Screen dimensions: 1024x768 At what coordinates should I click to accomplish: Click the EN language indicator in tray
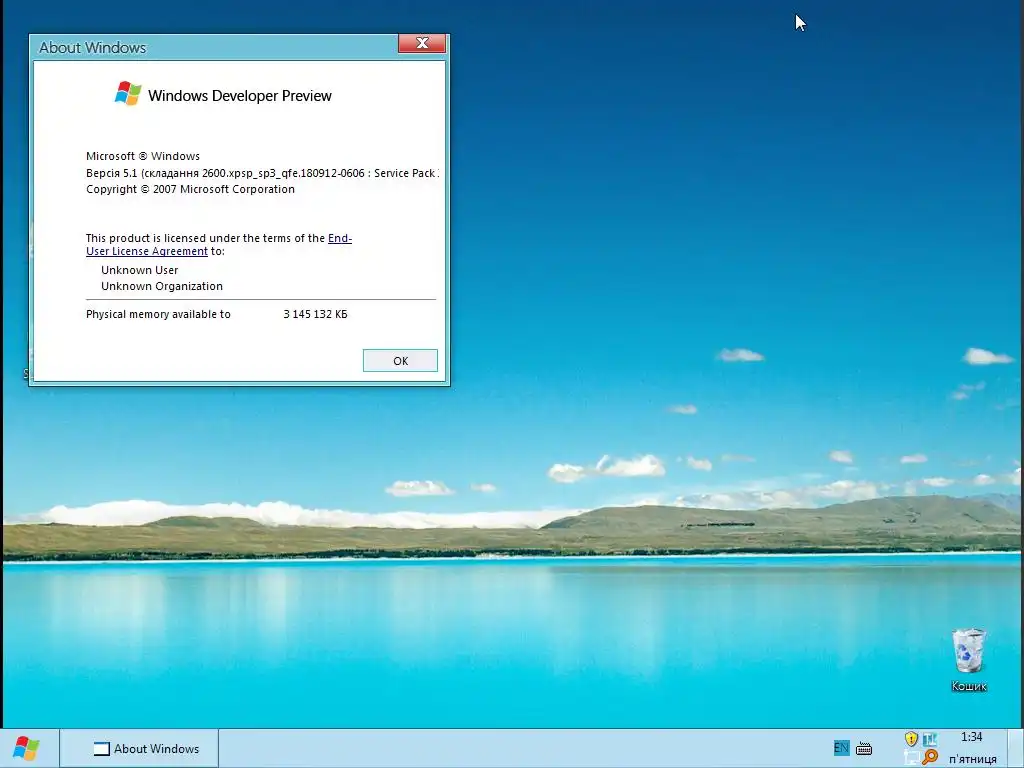pyautogui.click(x=841, y=748)
